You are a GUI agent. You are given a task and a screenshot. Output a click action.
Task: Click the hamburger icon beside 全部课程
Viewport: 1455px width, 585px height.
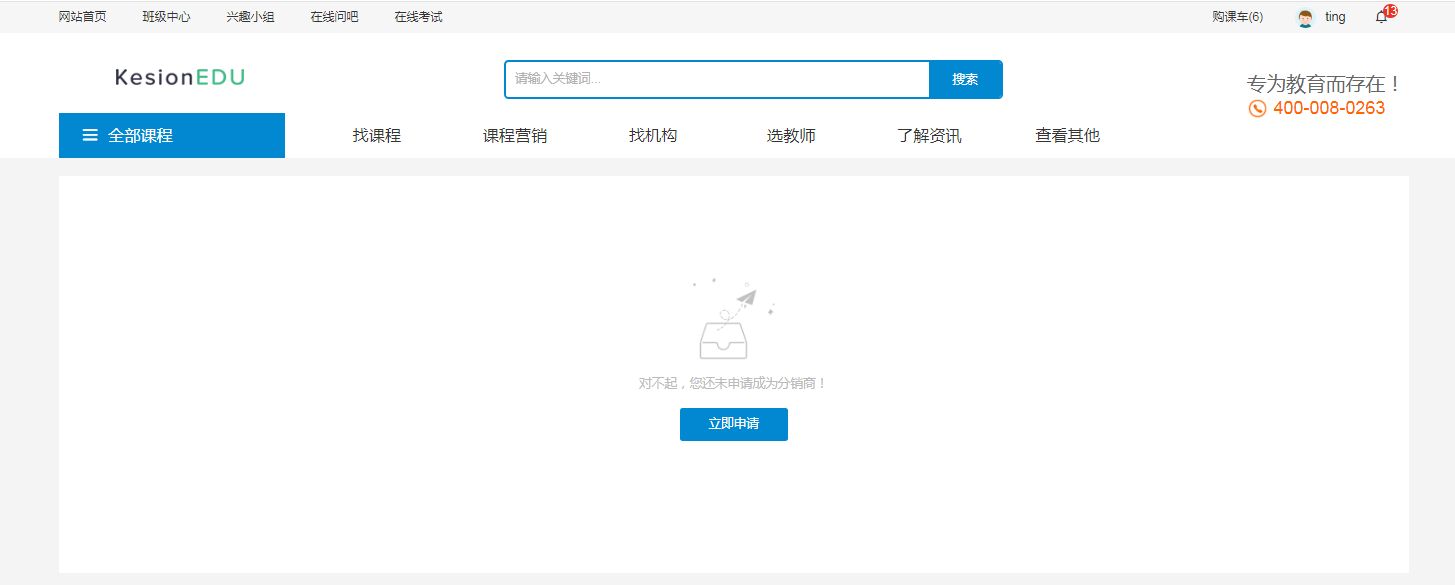click(90, 135)
